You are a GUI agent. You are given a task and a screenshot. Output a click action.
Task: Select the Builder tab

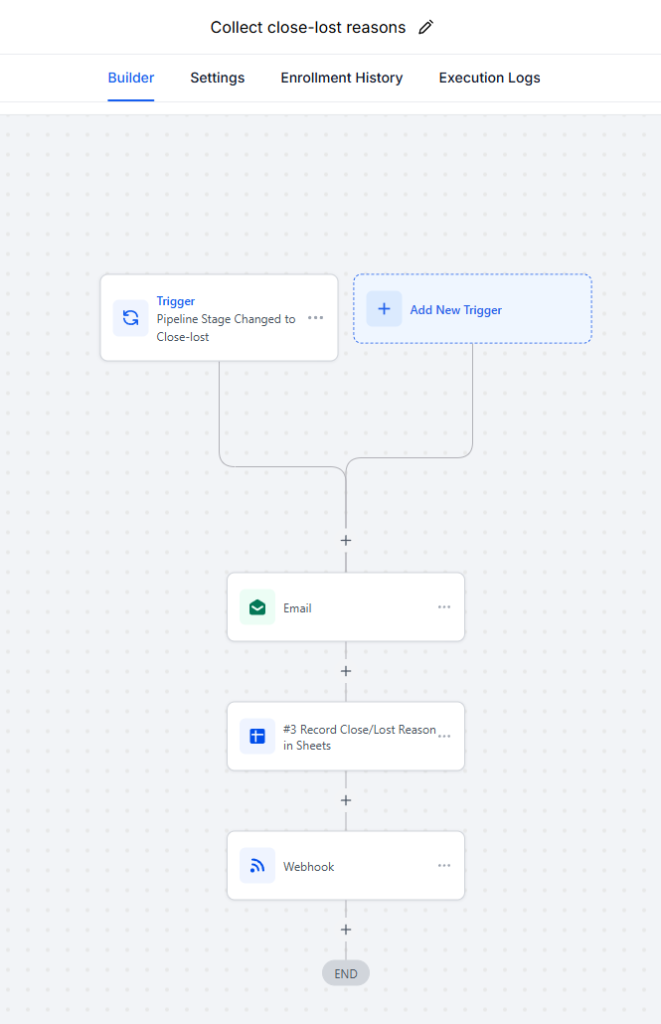click(130, 77)
